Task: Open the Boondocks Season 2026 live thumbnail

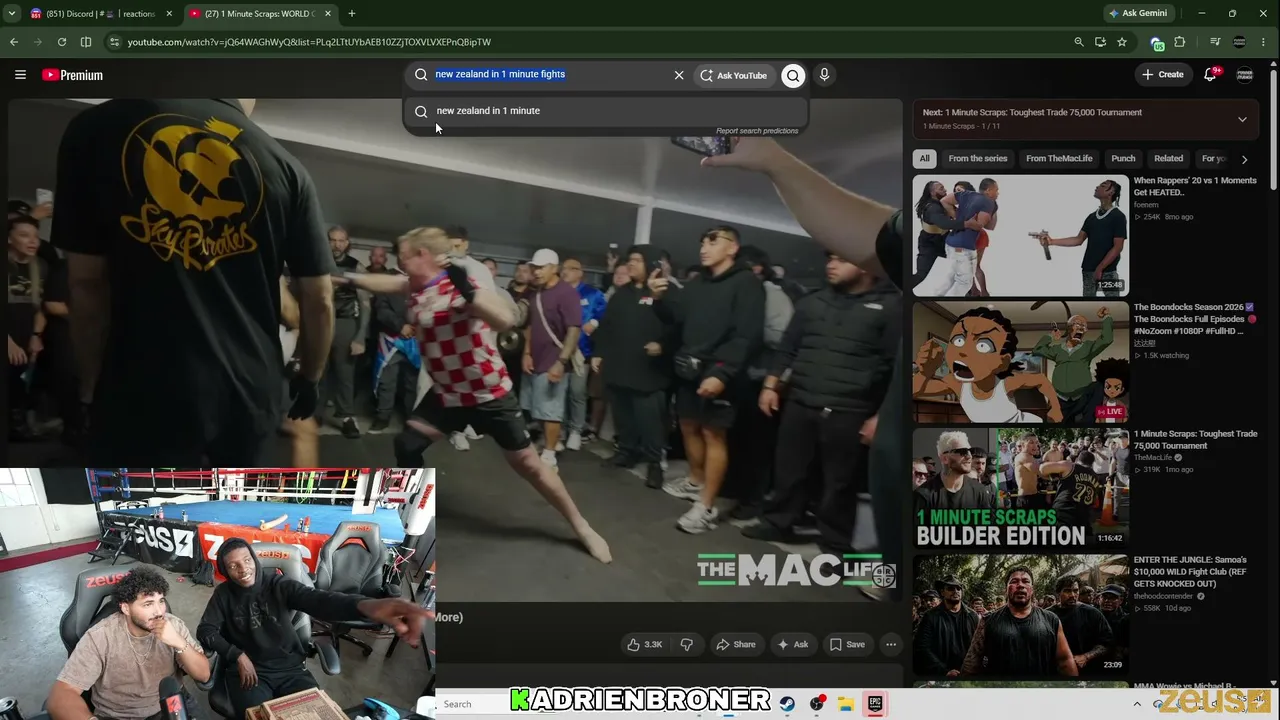Action: click(x=1020, y=362)
